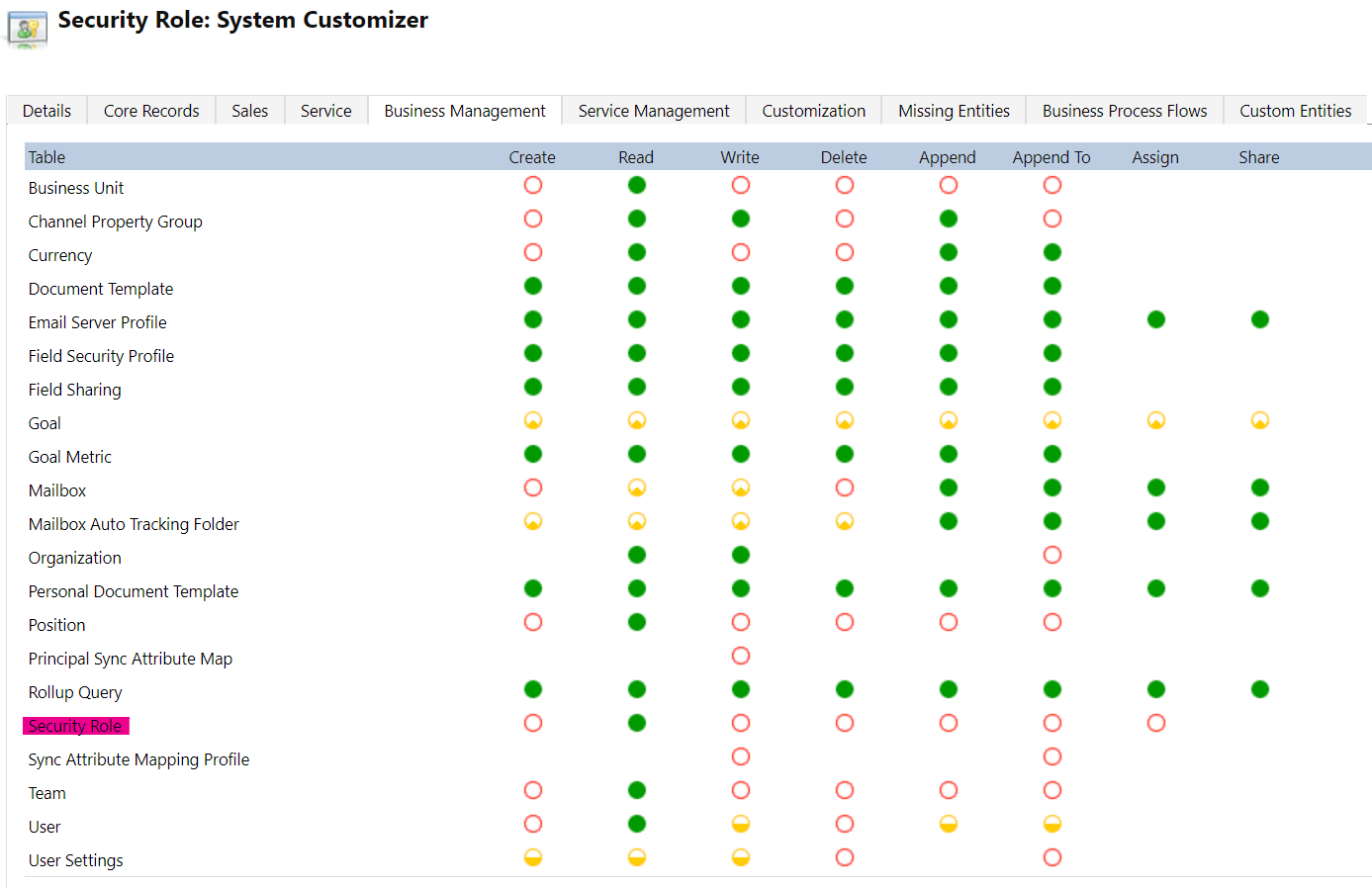
Task: Set Read permission for Business Unit
Action: click(636, 185)
